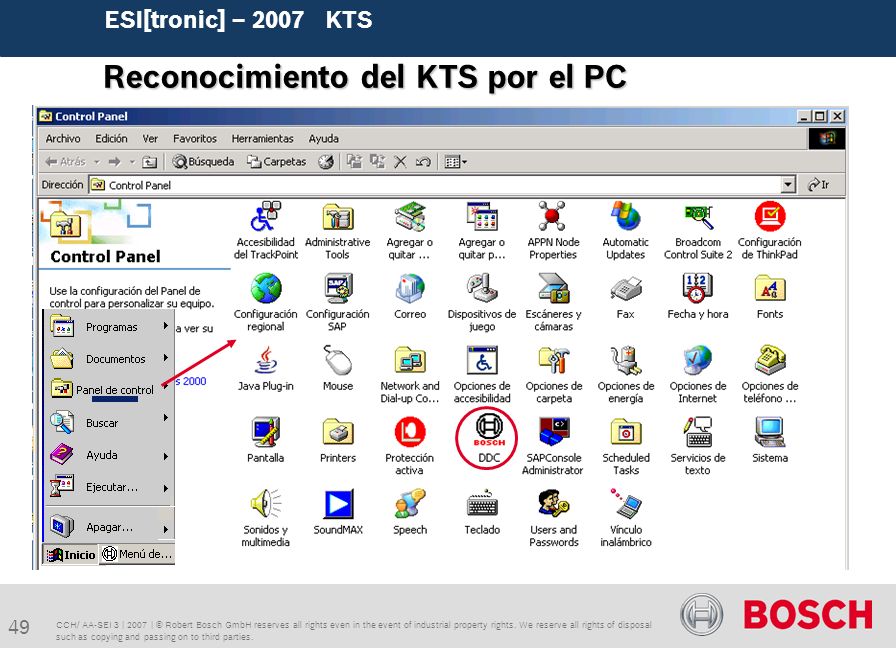Open the Fax icon
896x648 pixels.
pos(625,290)
